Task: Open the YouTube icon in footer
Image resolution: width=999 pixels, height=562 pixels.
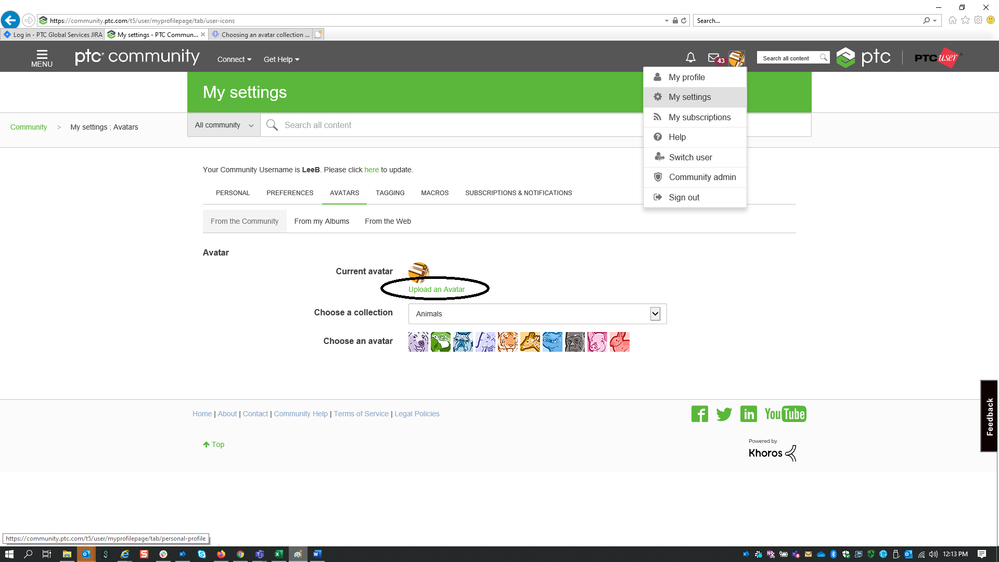Action: point(785,414)
